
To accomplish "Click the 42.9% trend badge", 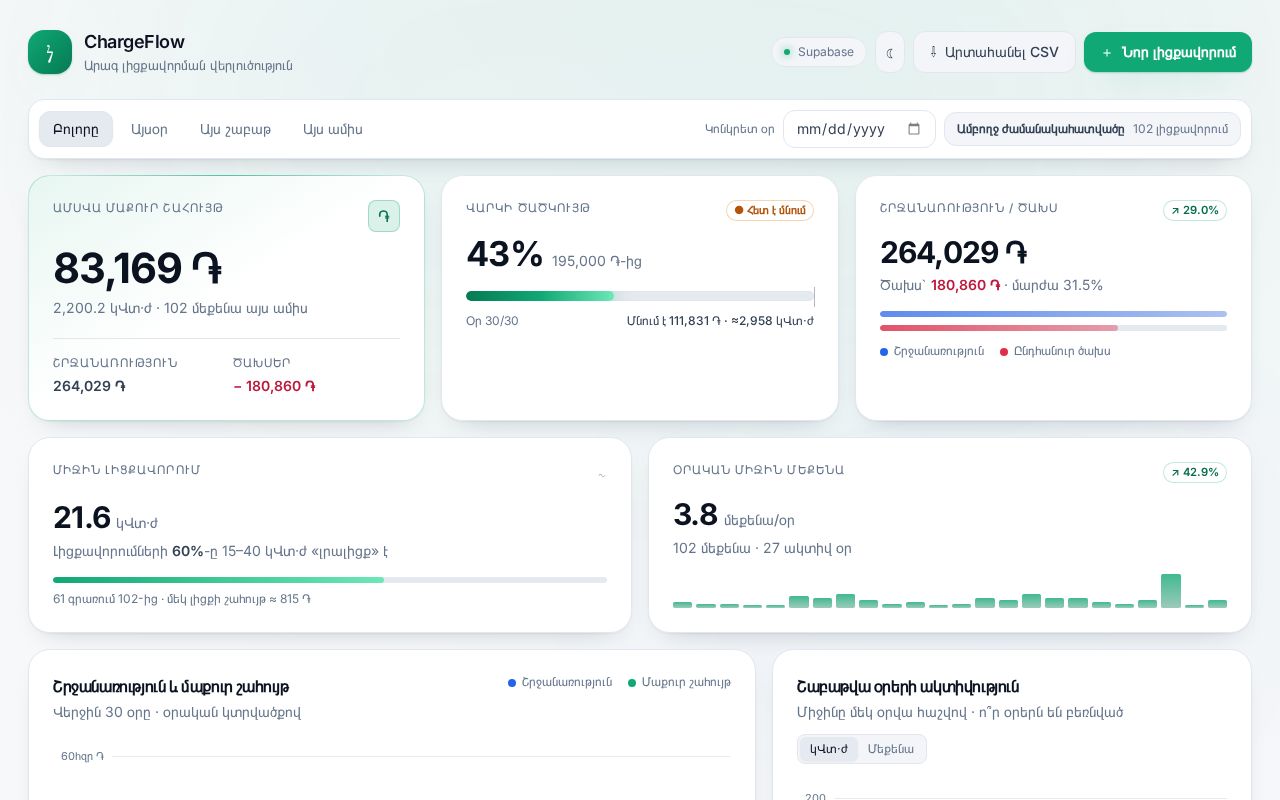I will click(1195, 472).
